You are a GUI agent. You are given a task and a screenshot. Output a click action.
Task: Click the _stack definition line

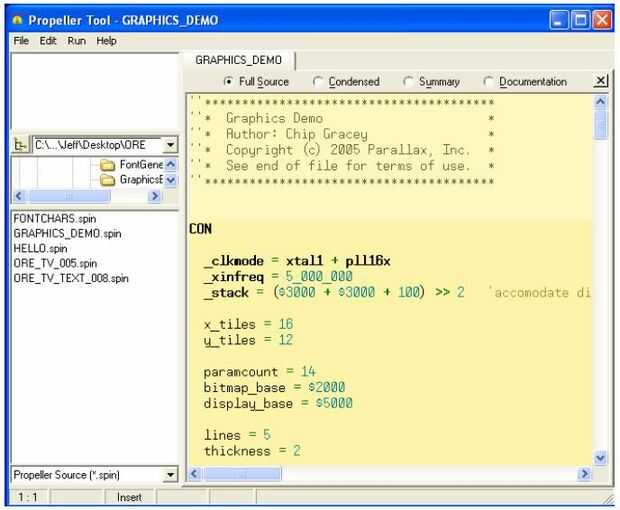[334, 293]
